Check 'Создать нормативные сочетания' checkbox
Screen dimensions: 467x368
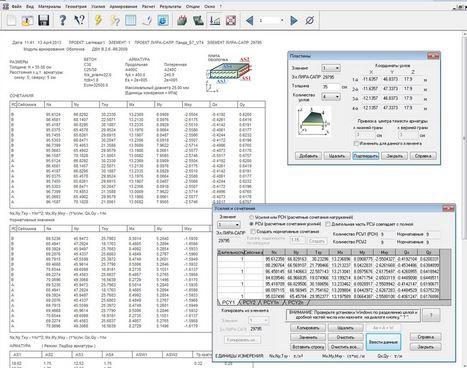coord(252,231)
